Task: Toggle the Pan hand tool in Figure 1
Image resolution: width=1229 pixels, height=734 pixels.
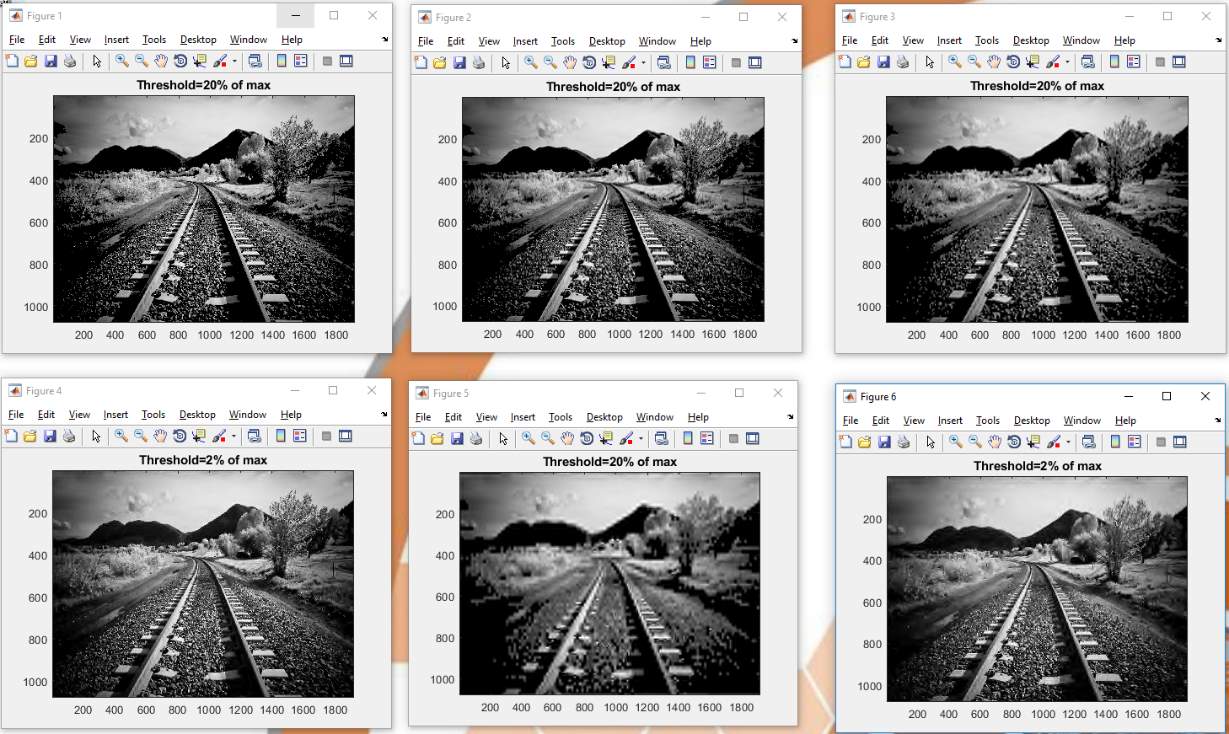Action: 160,61
